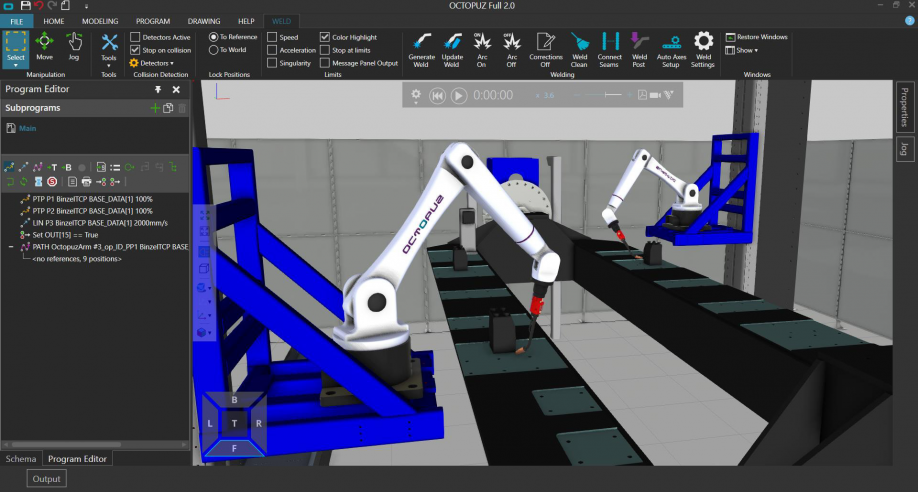Choose the Move manipulation tool
918x492 pixels.
pyautogui.click(x=44, y=47)
